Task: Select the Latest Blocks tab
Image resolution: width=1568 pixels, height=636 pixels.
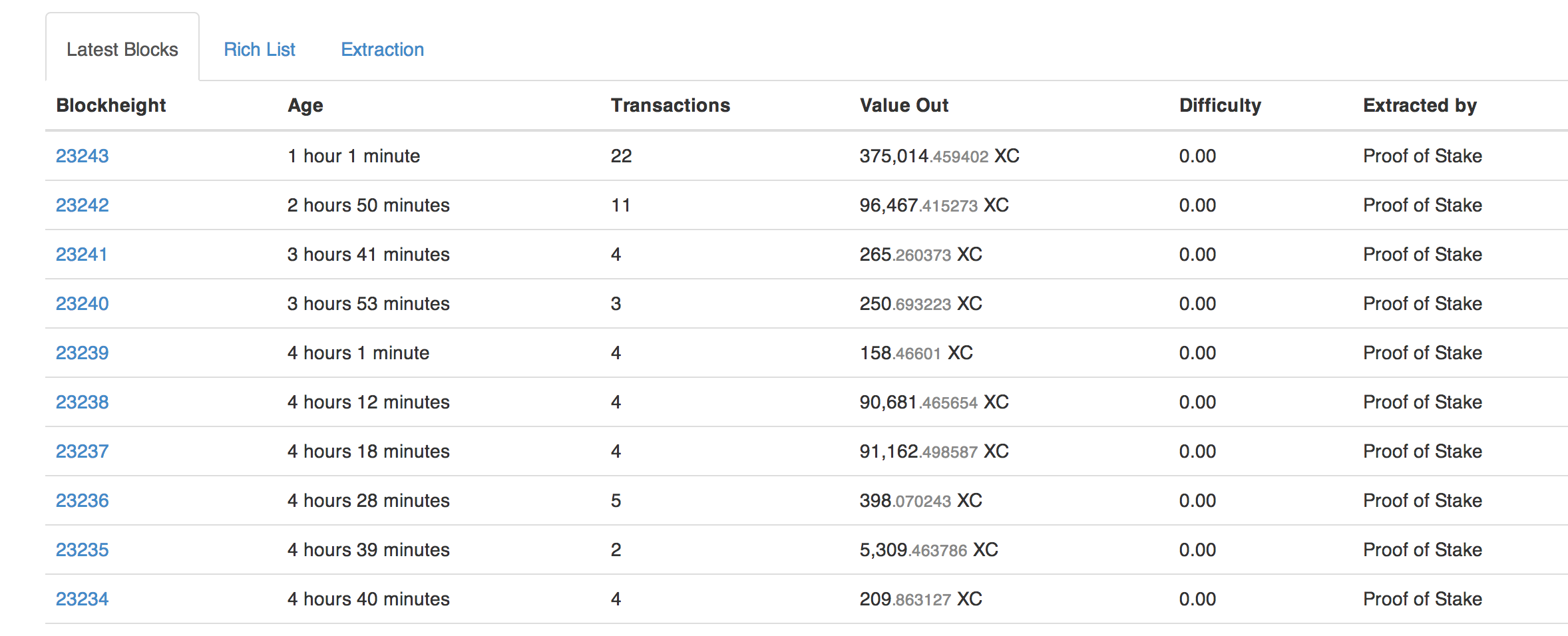Action: 122,50
